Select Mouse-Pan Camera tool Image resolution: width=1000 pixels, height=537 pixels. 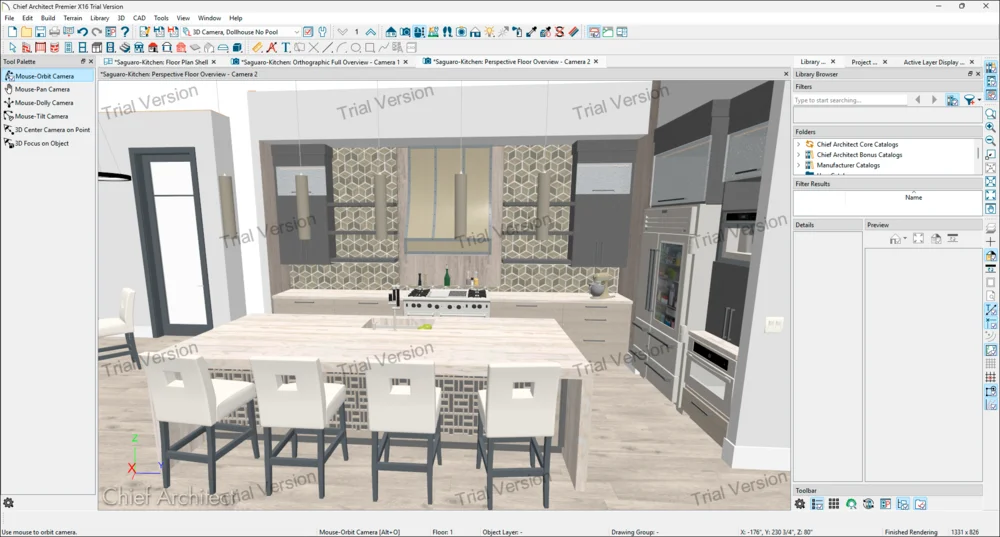tap(42, 89)
